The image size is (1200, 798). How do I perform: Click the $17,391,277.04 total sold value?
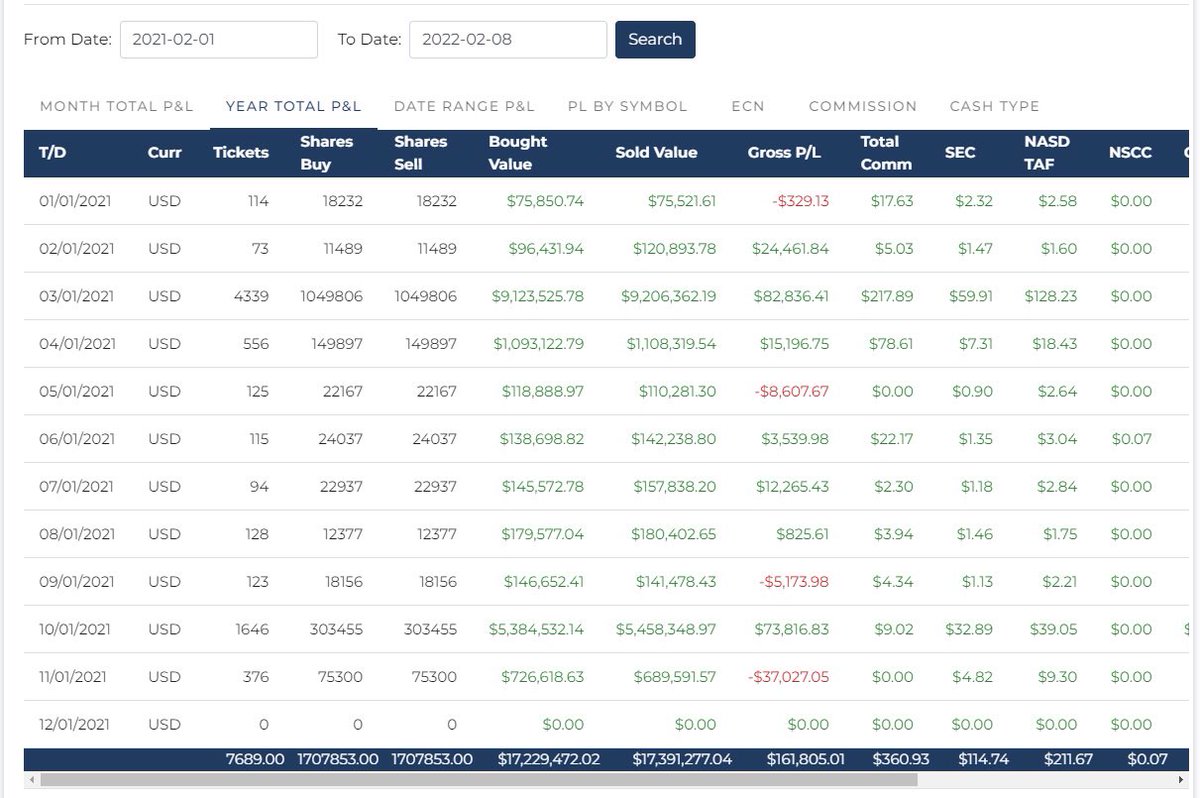pos(682,759)
